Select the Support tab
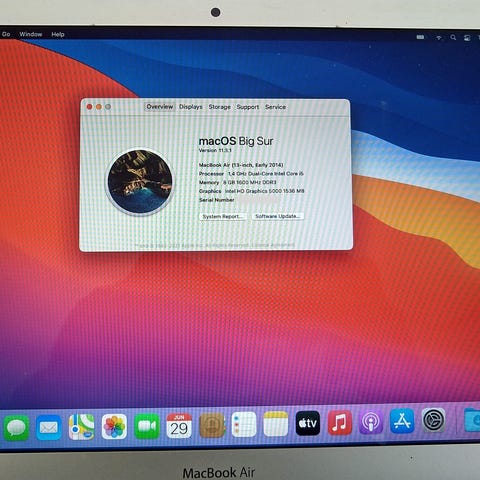 [248, 107]
